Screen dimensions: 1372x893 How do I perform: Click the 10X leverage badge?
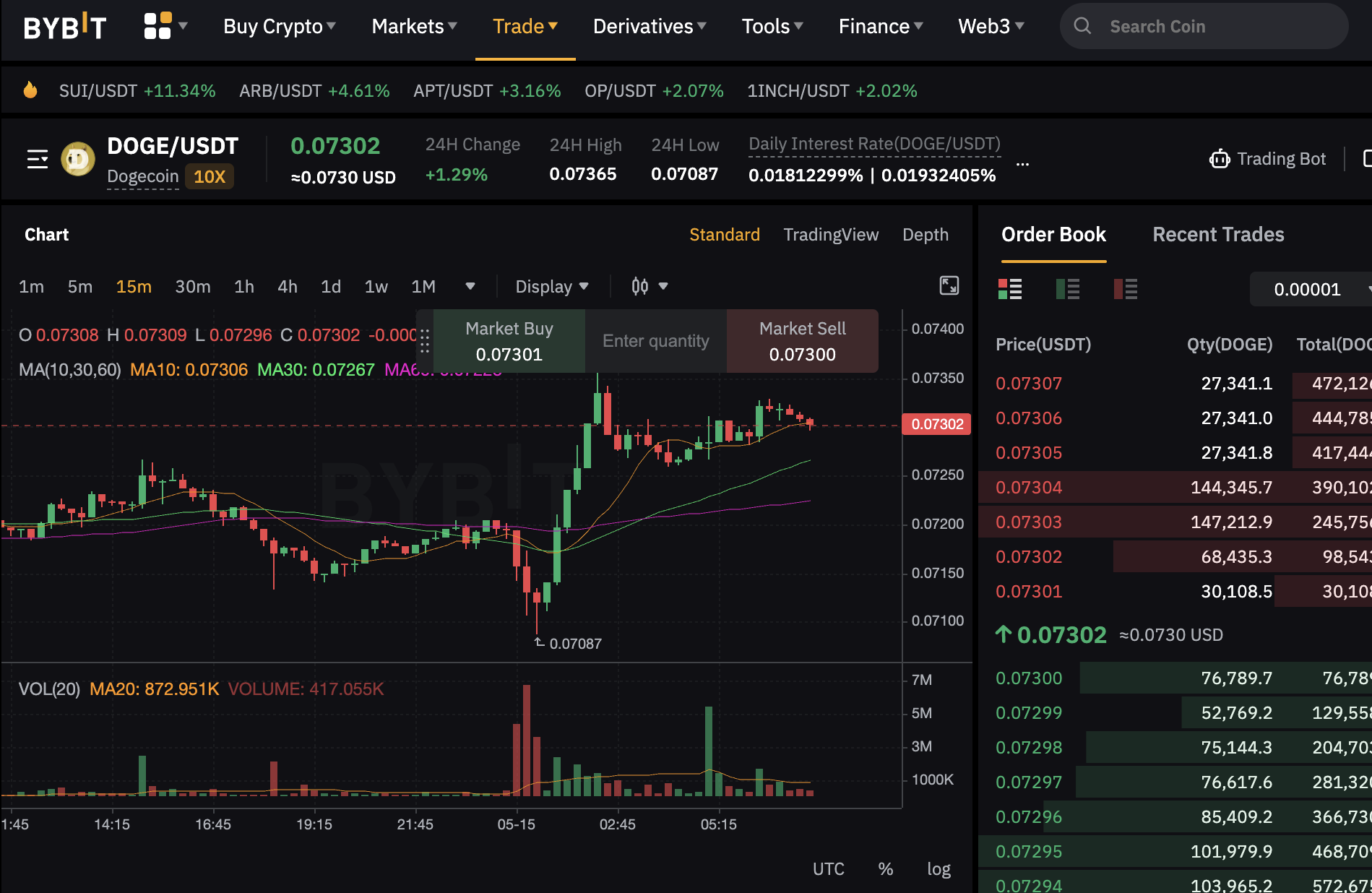click(210, 176)
